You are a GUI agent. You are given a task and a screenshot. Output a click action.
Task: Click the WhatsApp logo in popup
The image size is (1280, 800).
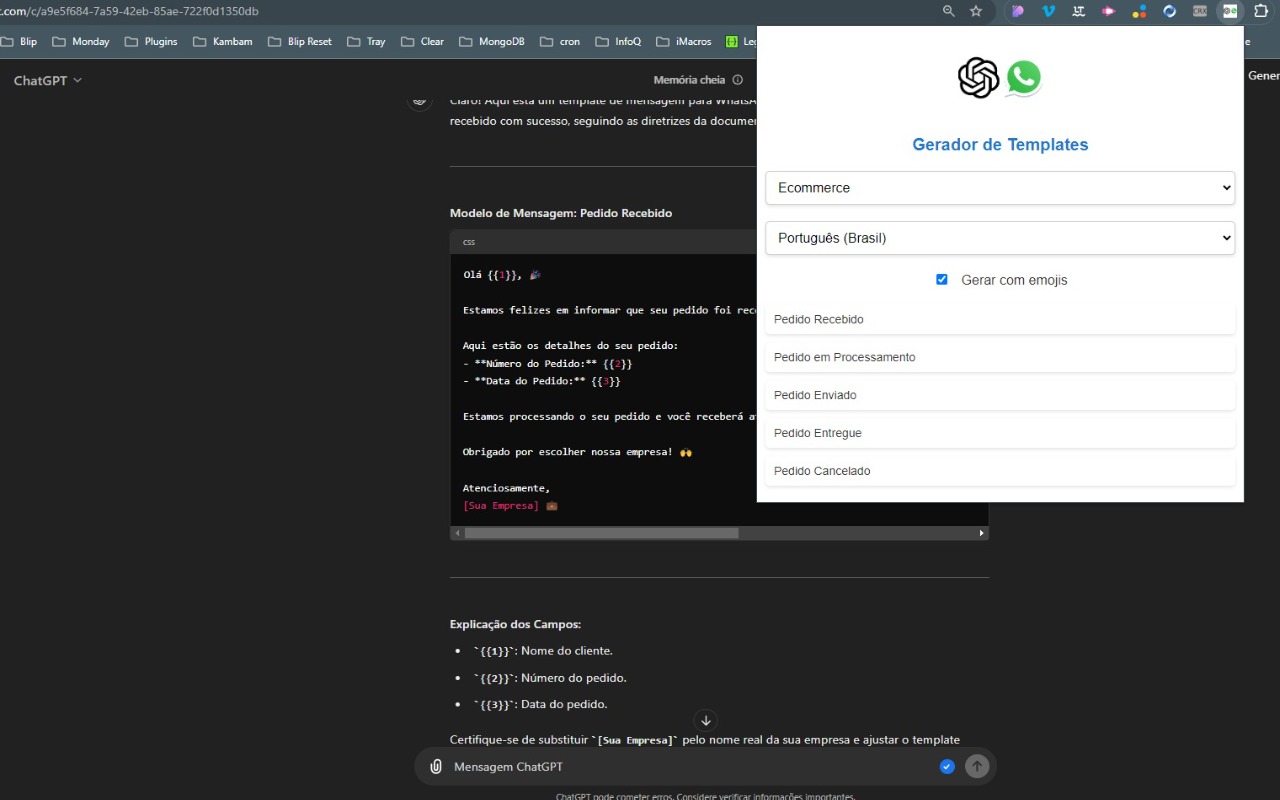click(1024, 78)
